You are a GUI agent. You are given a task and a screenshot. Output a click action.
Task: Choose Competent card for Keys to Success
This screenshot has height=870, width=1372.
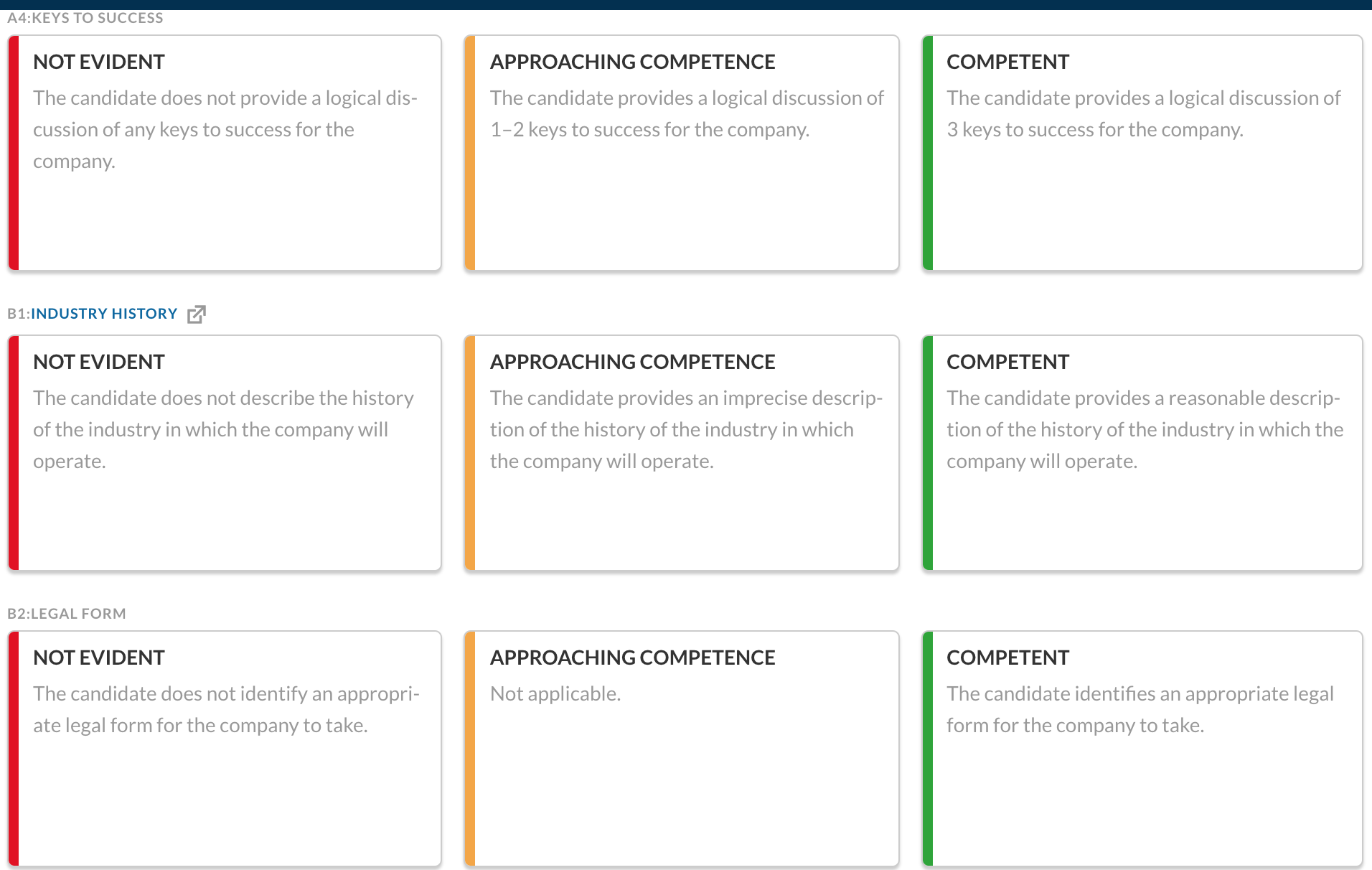click(x=1142, y=153)
